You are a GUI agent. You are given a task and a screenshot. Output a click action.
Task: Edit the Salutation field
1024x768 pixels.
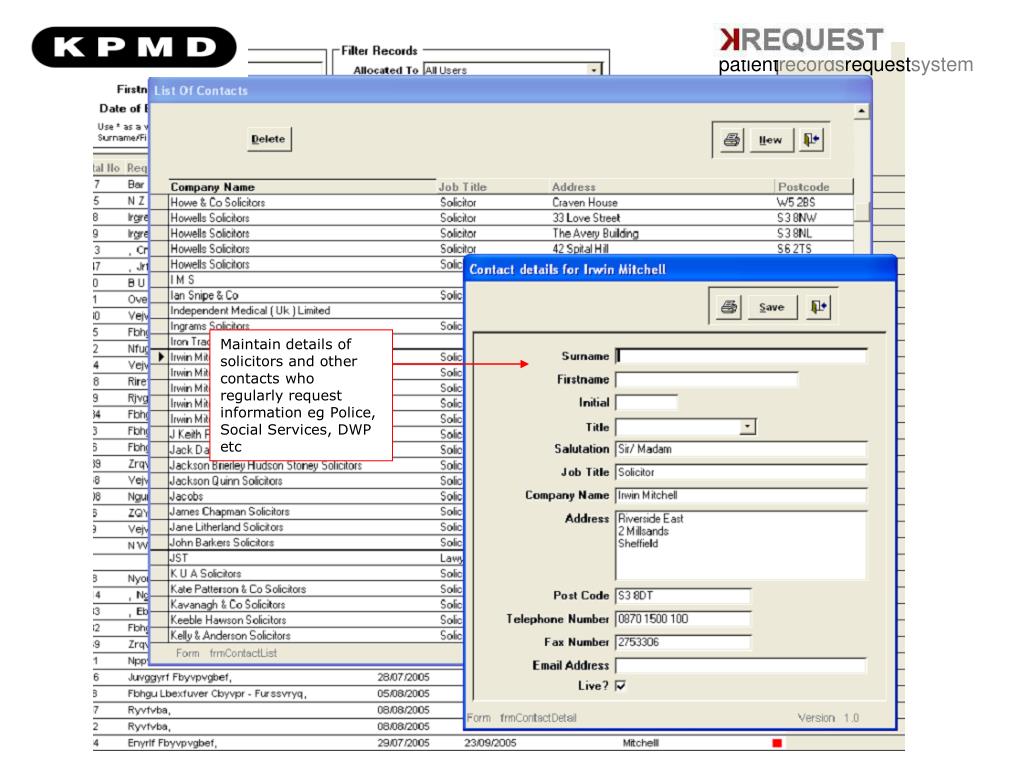(741, 449)
